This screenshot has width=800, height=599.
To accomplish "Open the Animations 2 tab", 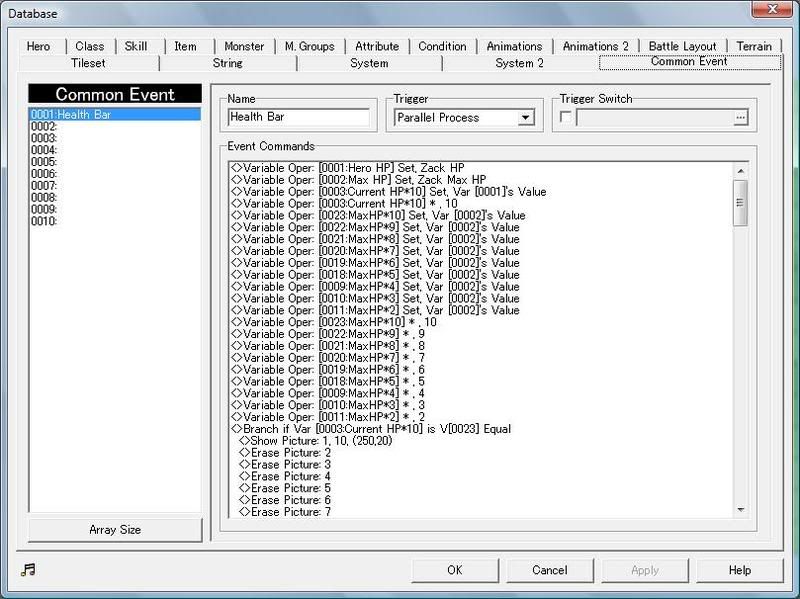I will pyautogui.click(x=596, y=46).
